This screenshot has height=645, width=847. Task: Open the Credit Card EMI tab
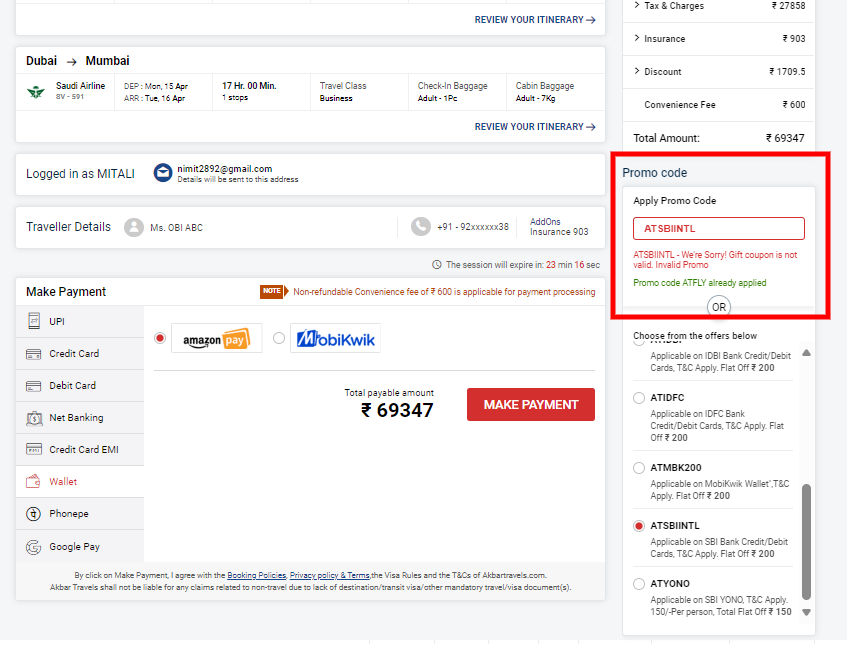click(x=80, y=449)
